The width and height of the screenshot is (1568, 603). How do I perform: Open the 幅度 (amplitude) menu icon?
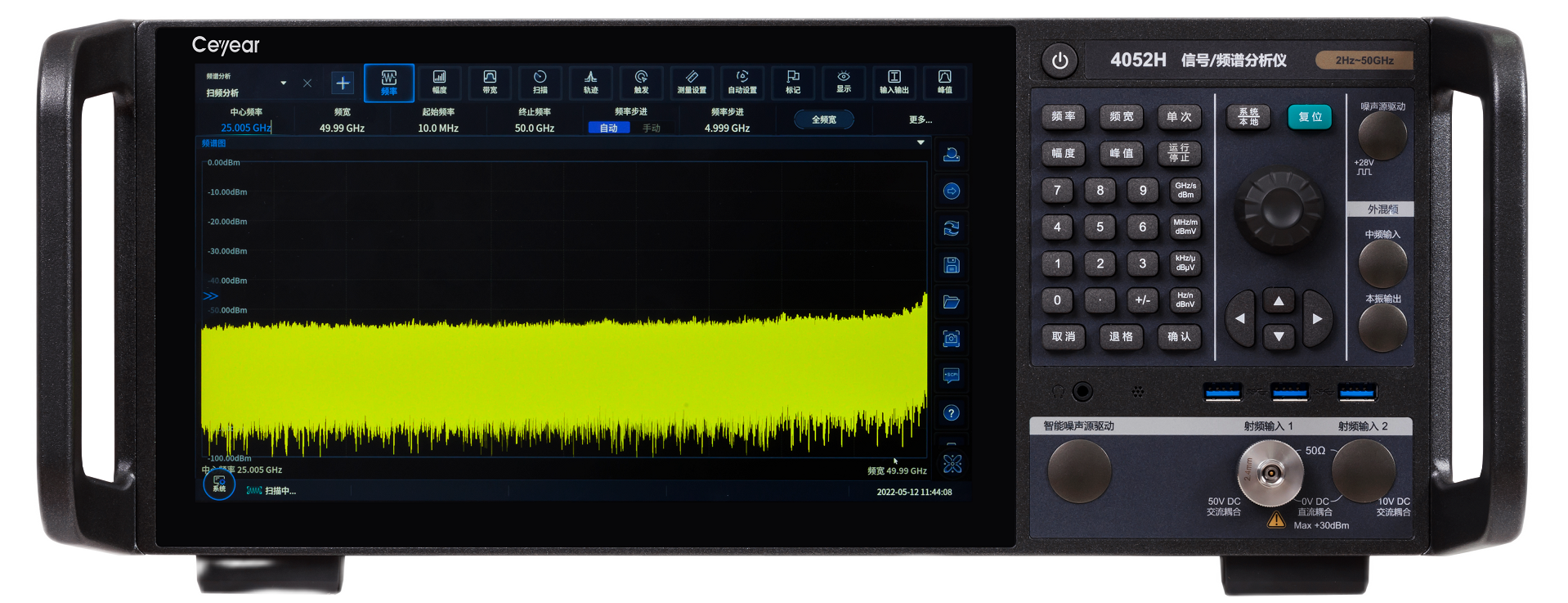(x=439, y=82)
